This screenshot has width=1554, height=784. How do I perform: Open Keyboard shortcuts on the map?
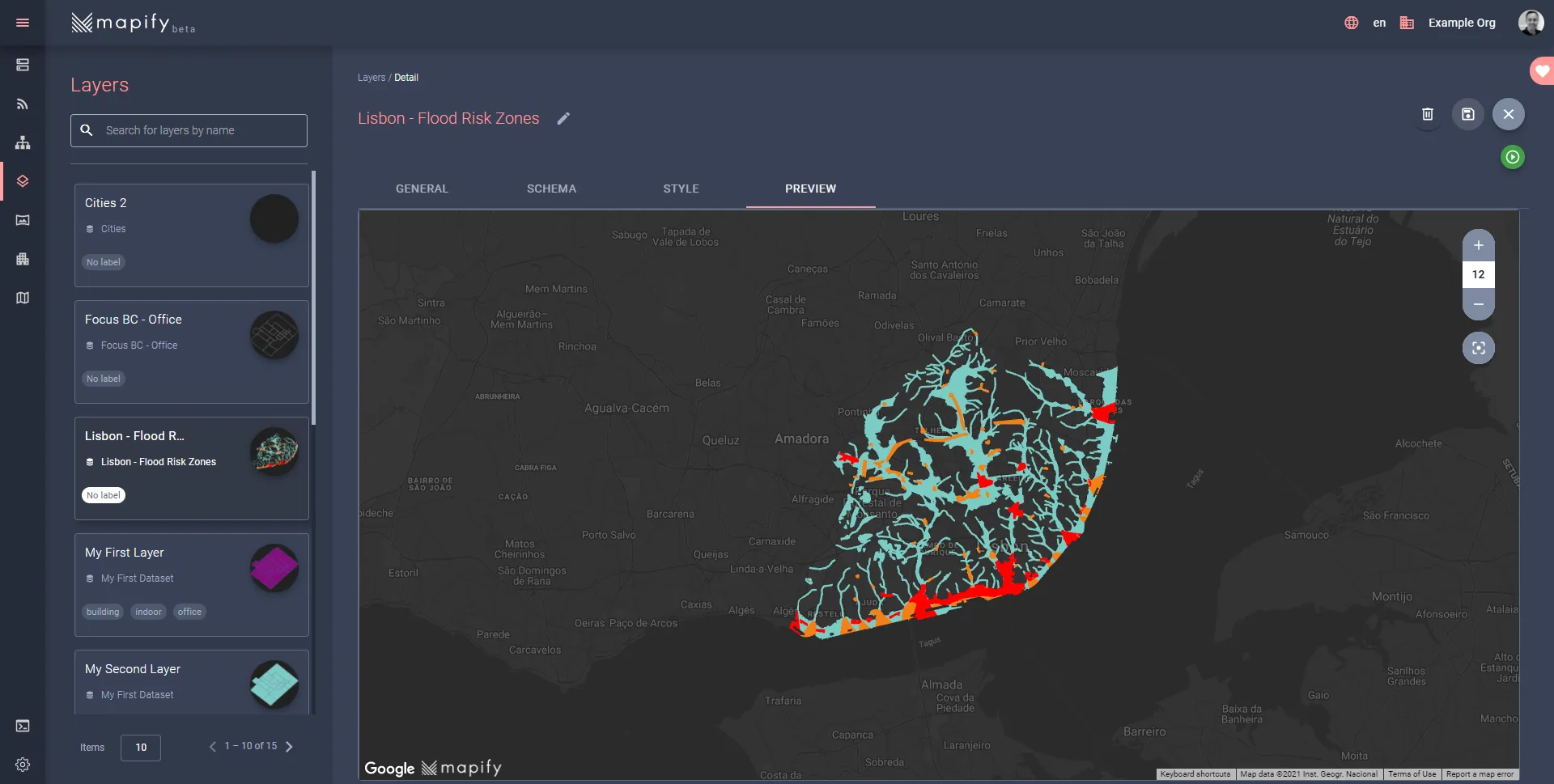[1195, 774]
